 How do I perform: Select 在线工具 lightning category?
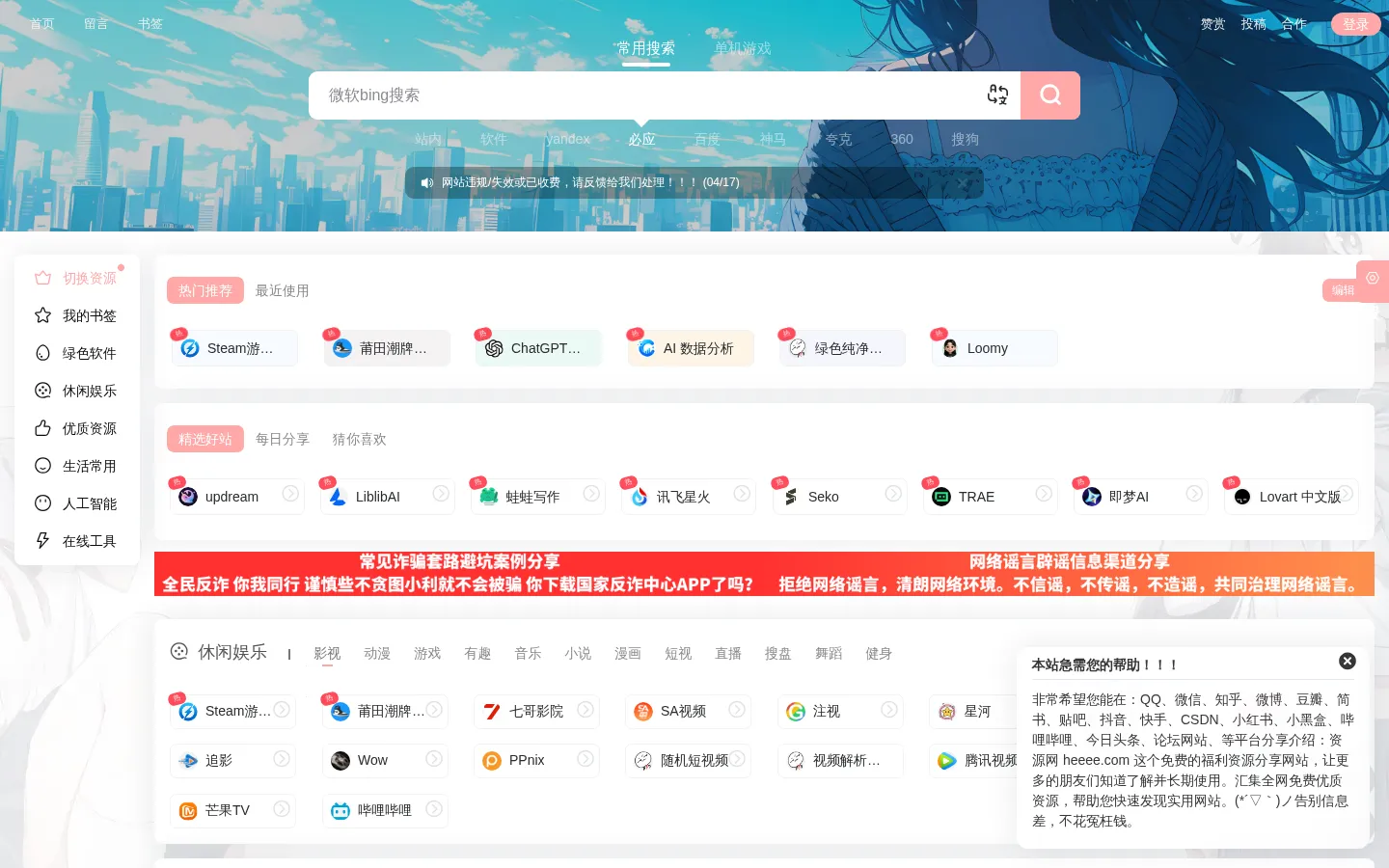(77, 541)
